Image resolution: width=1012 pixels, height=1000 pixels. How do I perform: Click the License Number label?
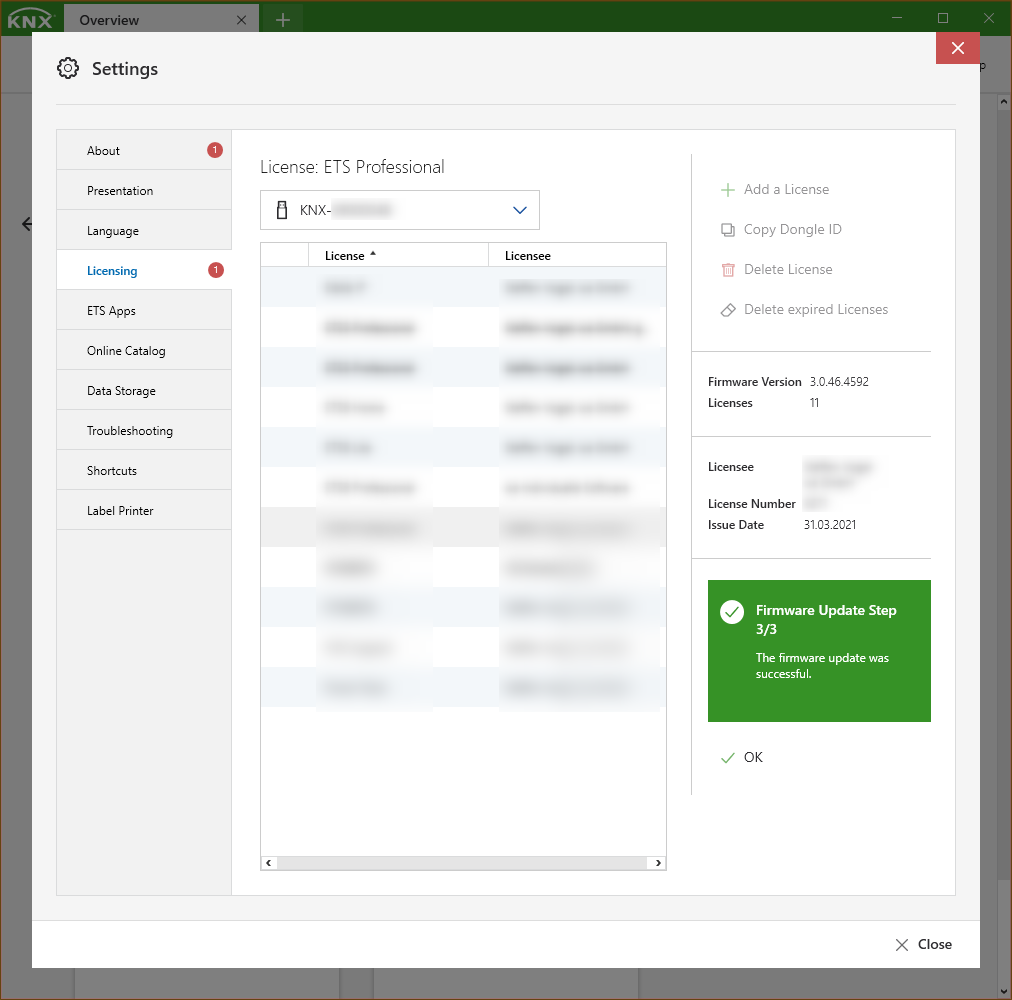pos(751,504)
